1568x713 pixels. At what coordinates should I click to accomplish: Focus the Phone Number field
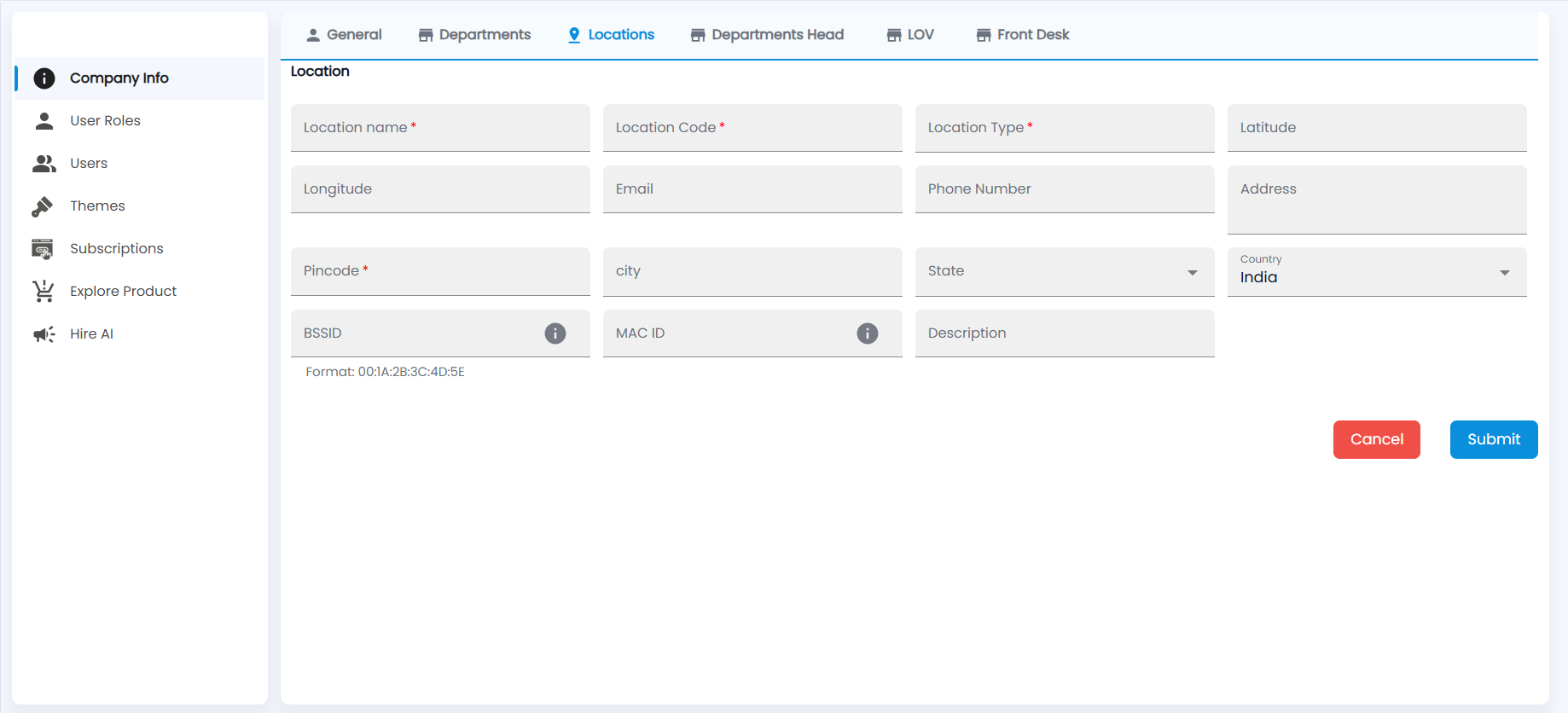pyautogui.click(x=1065, y=189)
